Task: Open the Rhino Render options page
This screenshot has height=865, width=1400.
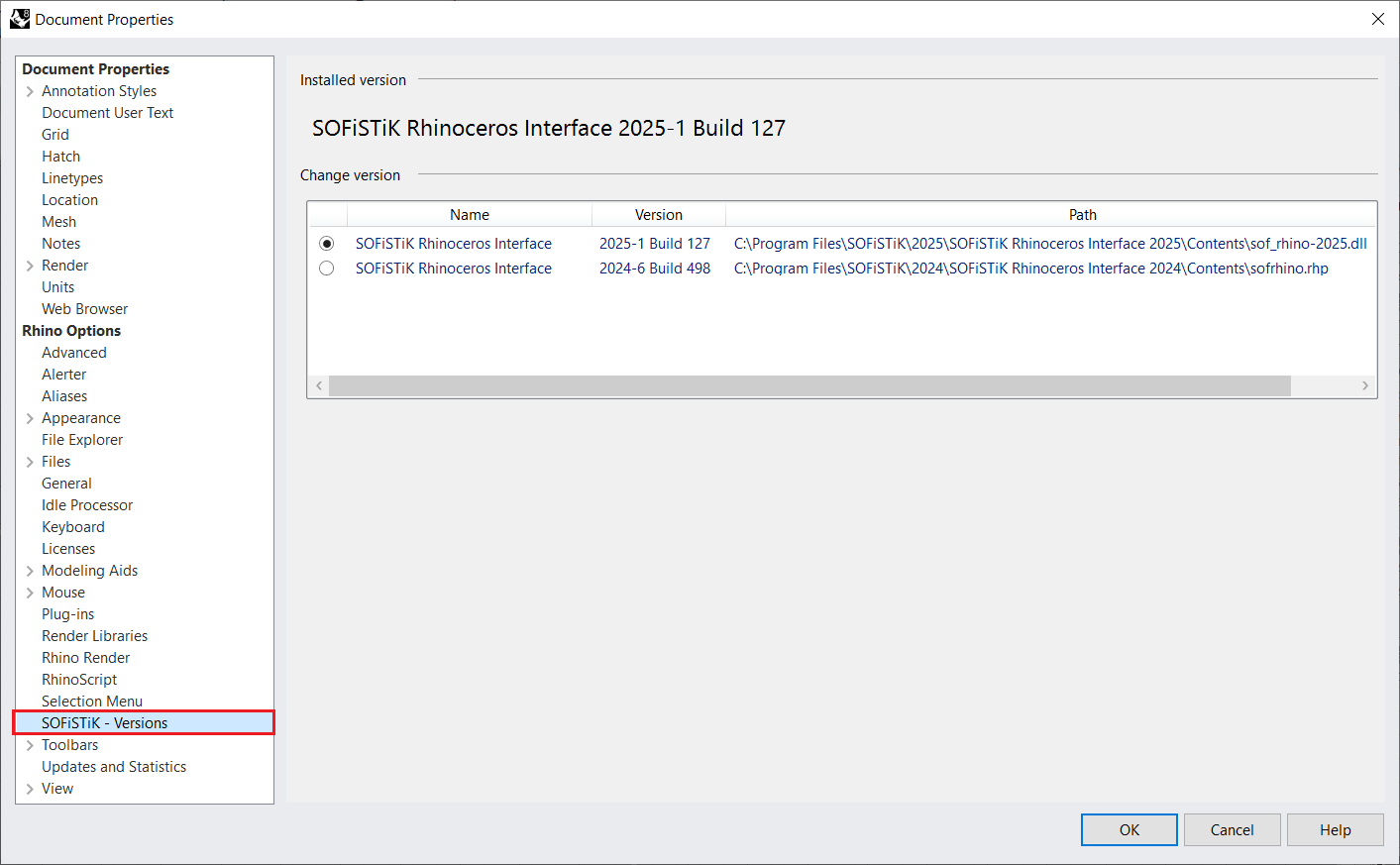Action: (x=86, y=658)
